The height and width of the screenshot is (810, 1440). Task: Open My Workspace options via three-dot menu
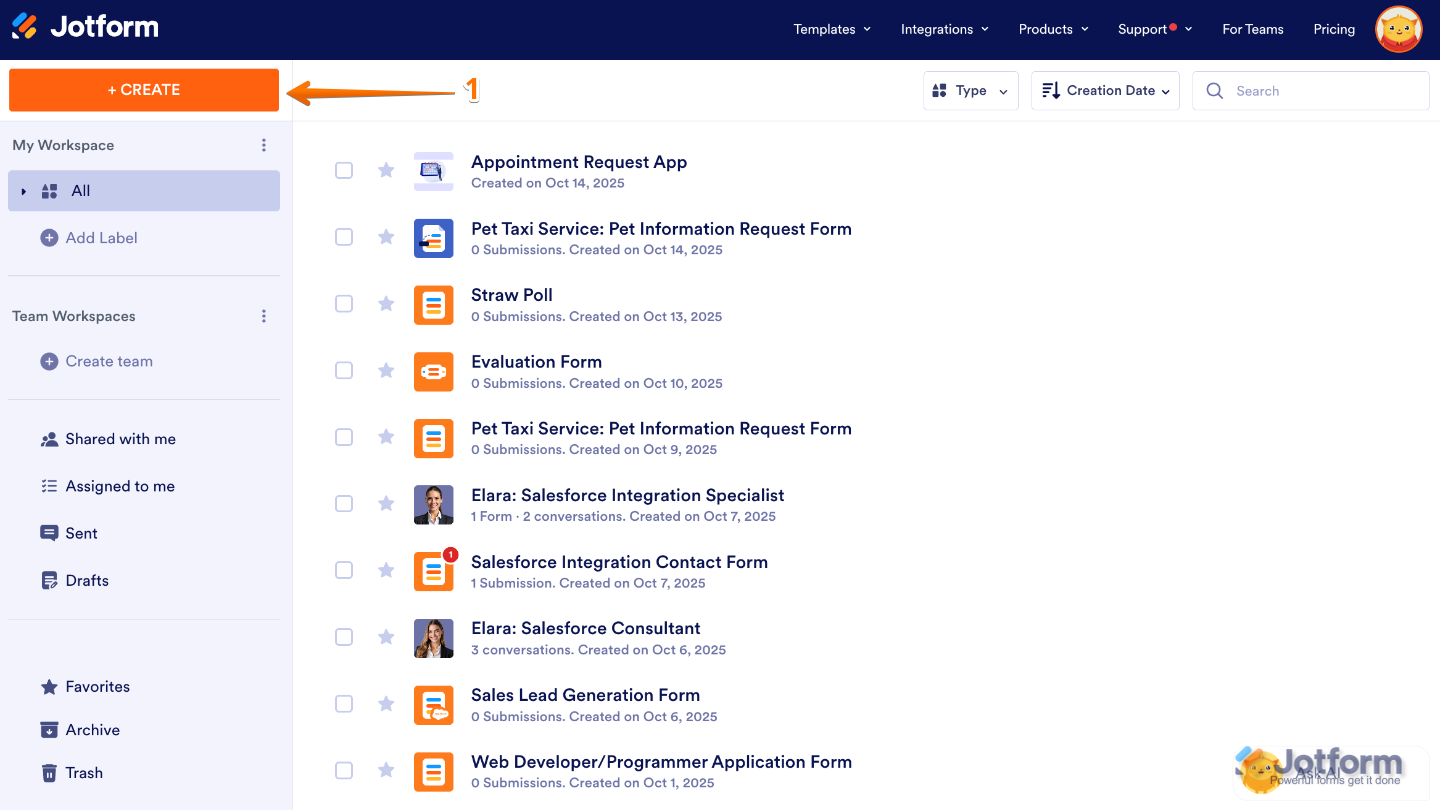point(263,144)
